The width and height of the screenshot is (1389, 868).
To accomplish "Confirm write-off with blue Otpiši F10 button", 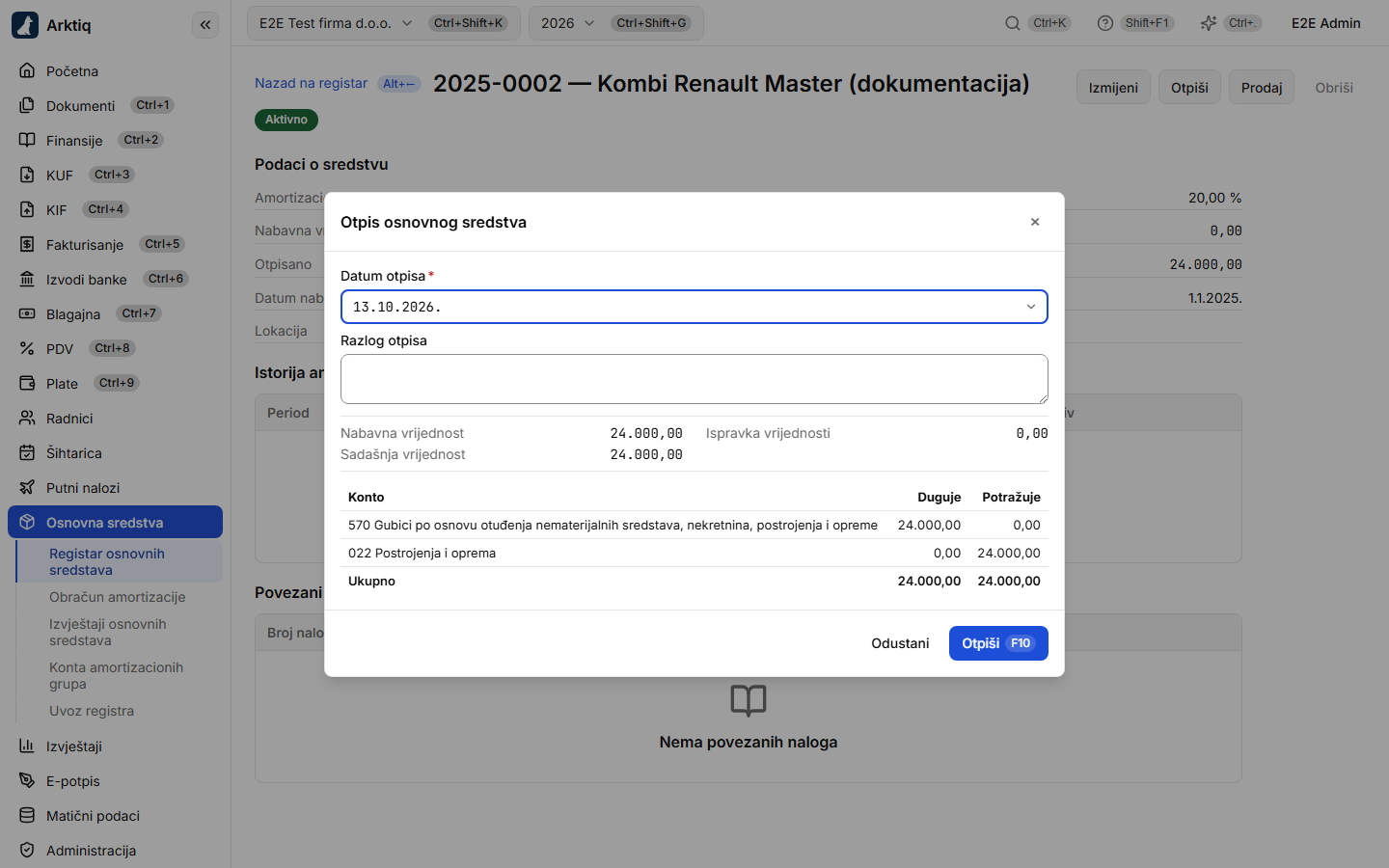I will pyautogui.click(x=998, y=643).
